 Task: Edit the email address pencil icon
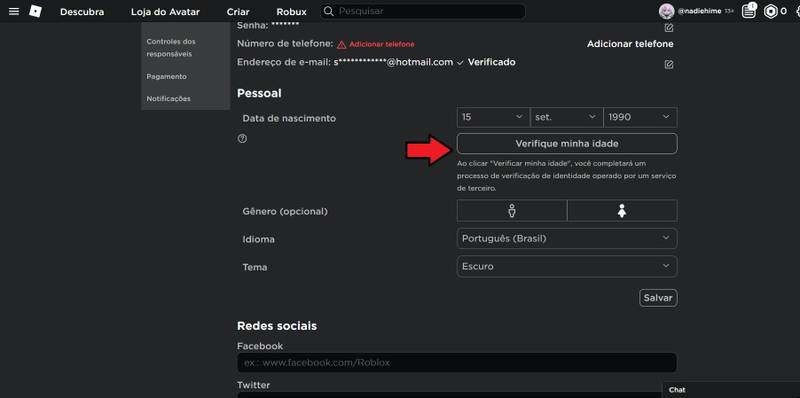pyautogui.click(x=669, y=64)
